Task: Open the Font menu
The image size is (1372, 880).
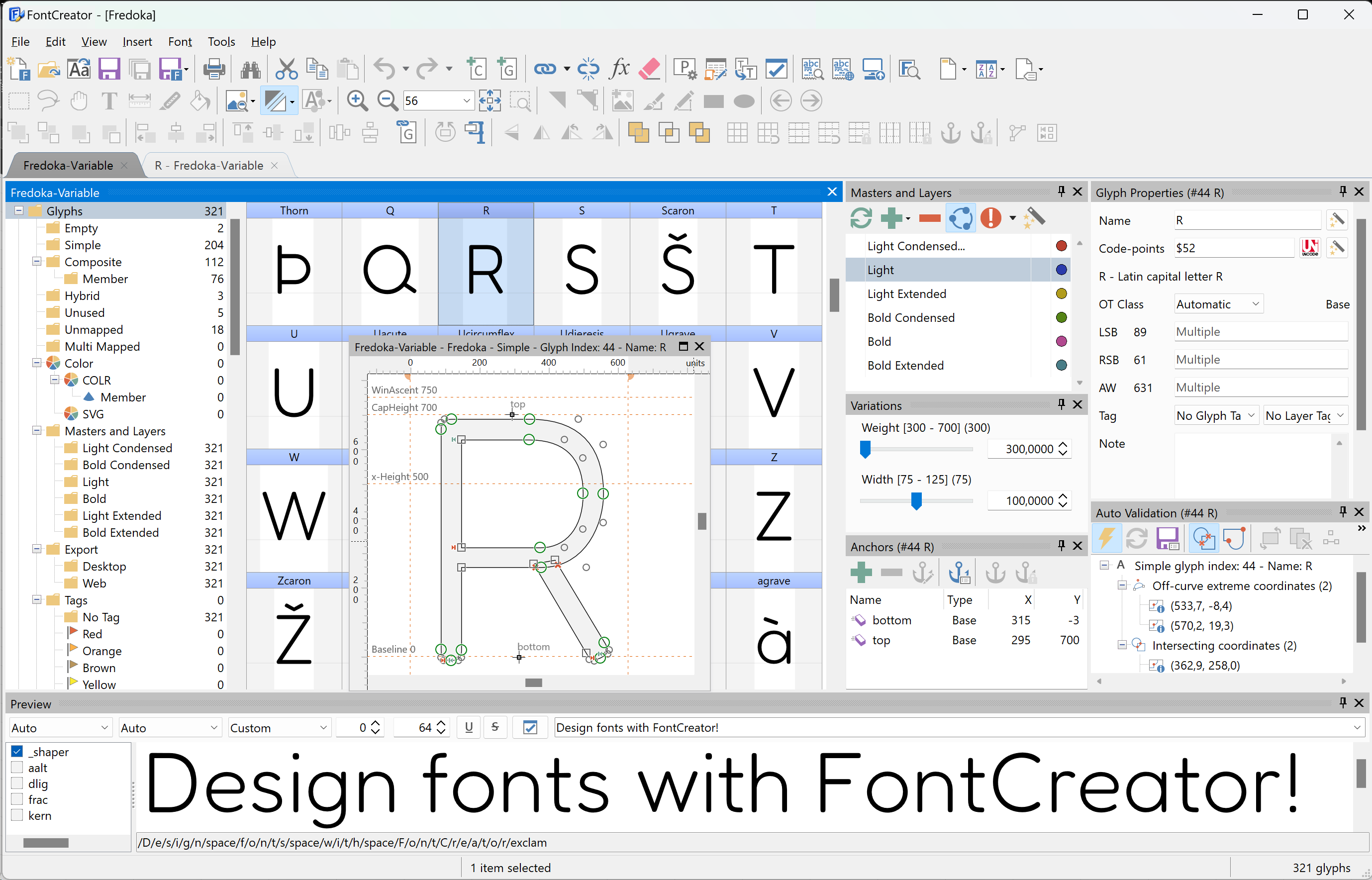Action: coord(180,41)
